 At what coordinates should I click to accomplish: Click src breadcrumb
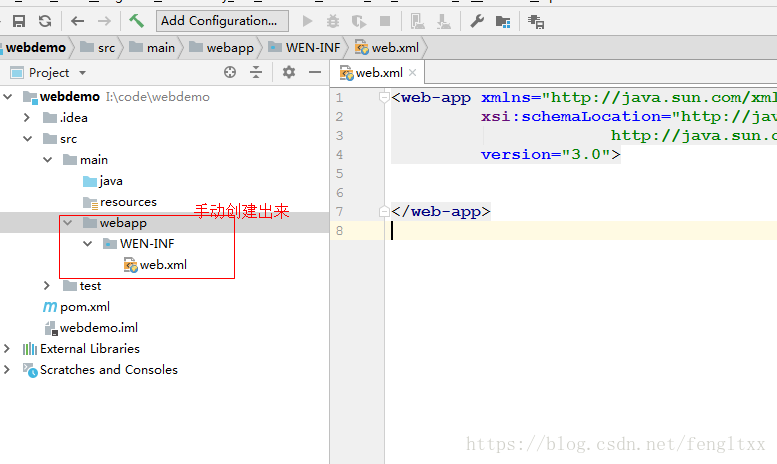98,48
